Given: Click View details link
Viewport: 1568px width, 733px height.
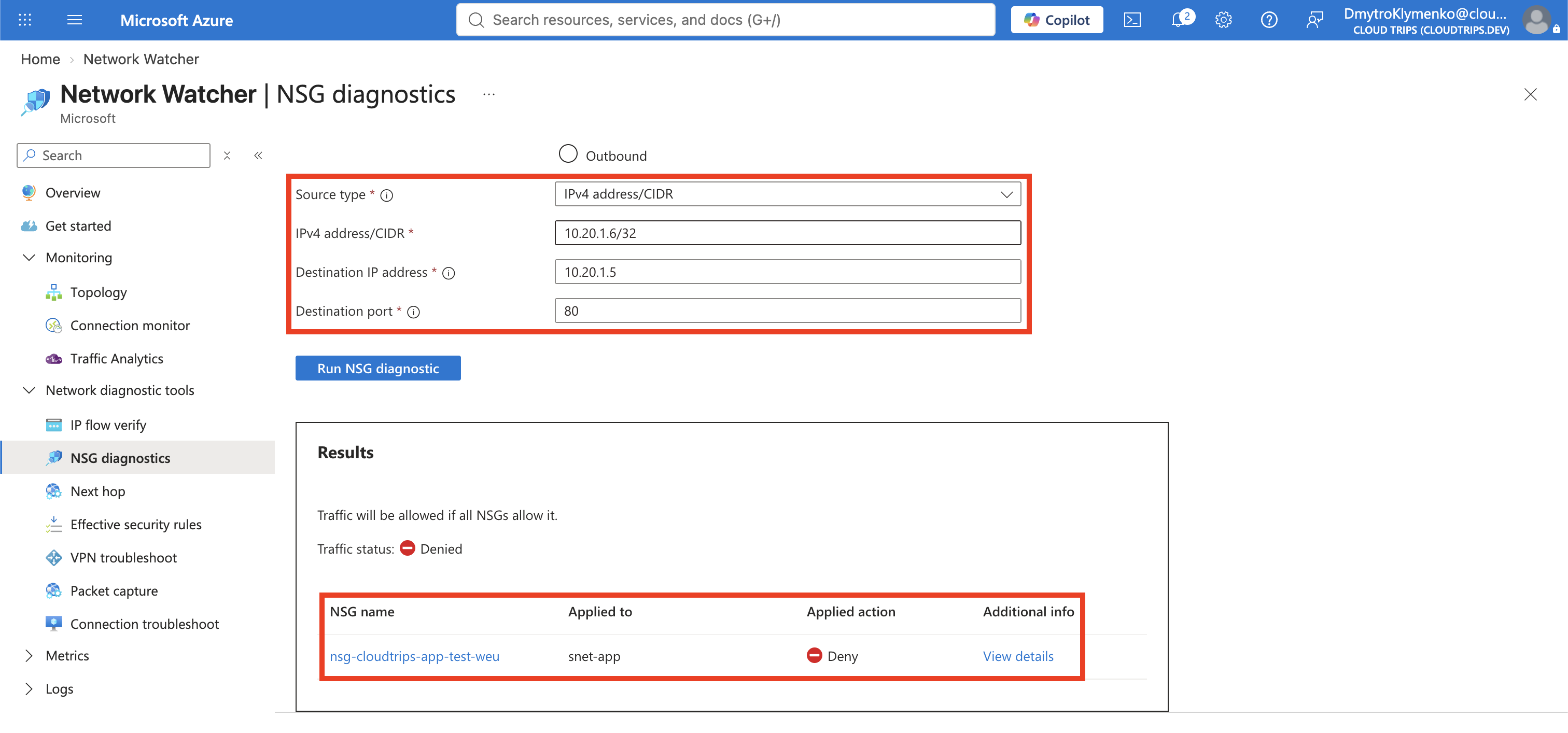Looking at the screenshot, I should [1018, 656].
